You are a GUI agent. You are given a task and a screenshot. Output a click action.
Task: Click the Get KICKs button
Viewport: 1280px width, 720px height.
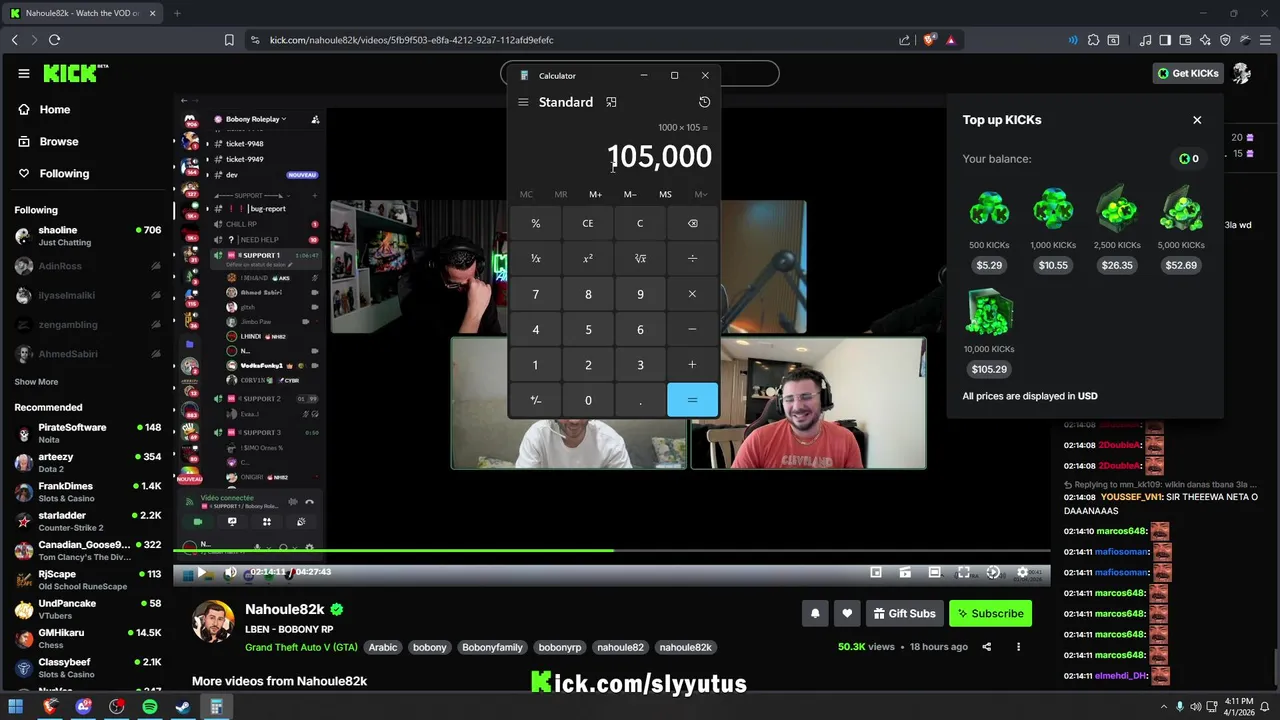point(1188,73)
